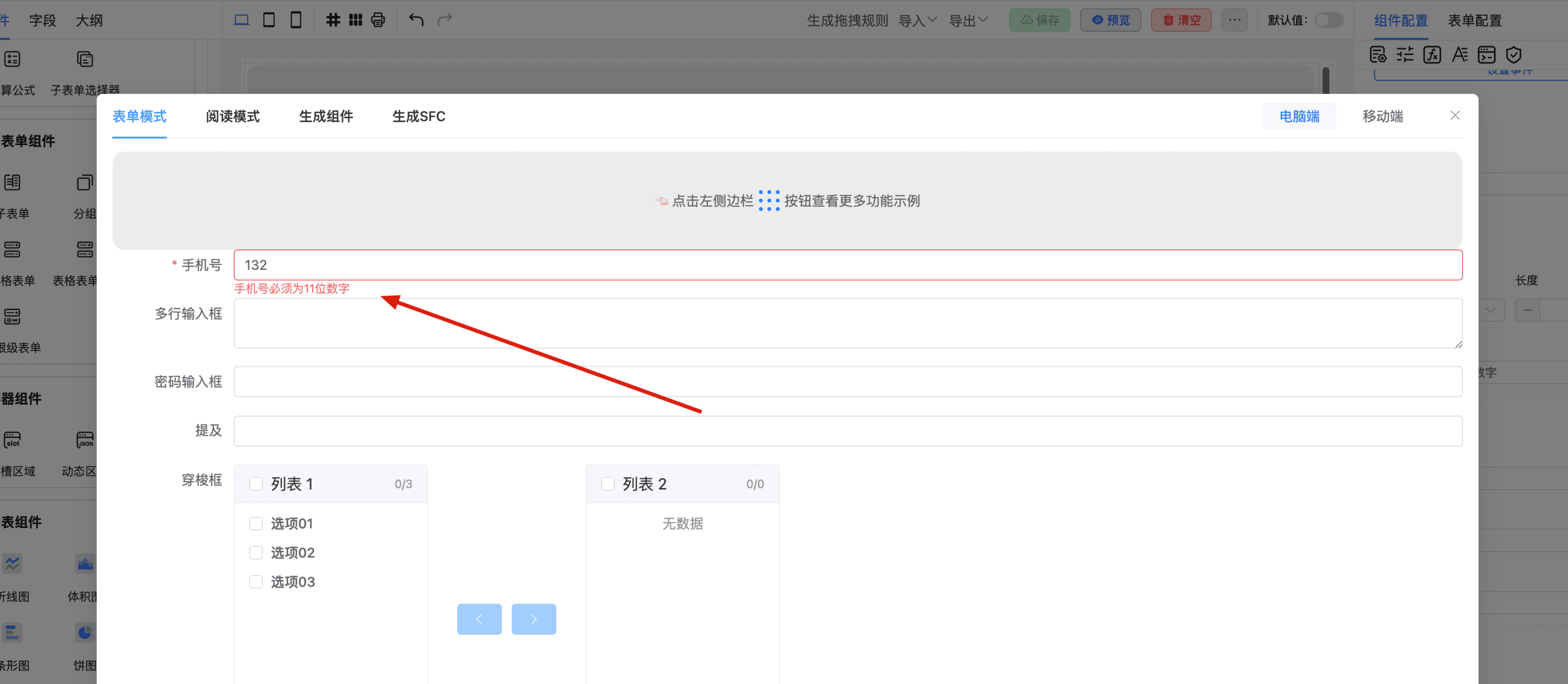Image resolution: width=1568 pixels, height=684 pixels.
Task: Check the 选项01 checkbox
Action: click(x=256, y=523)
